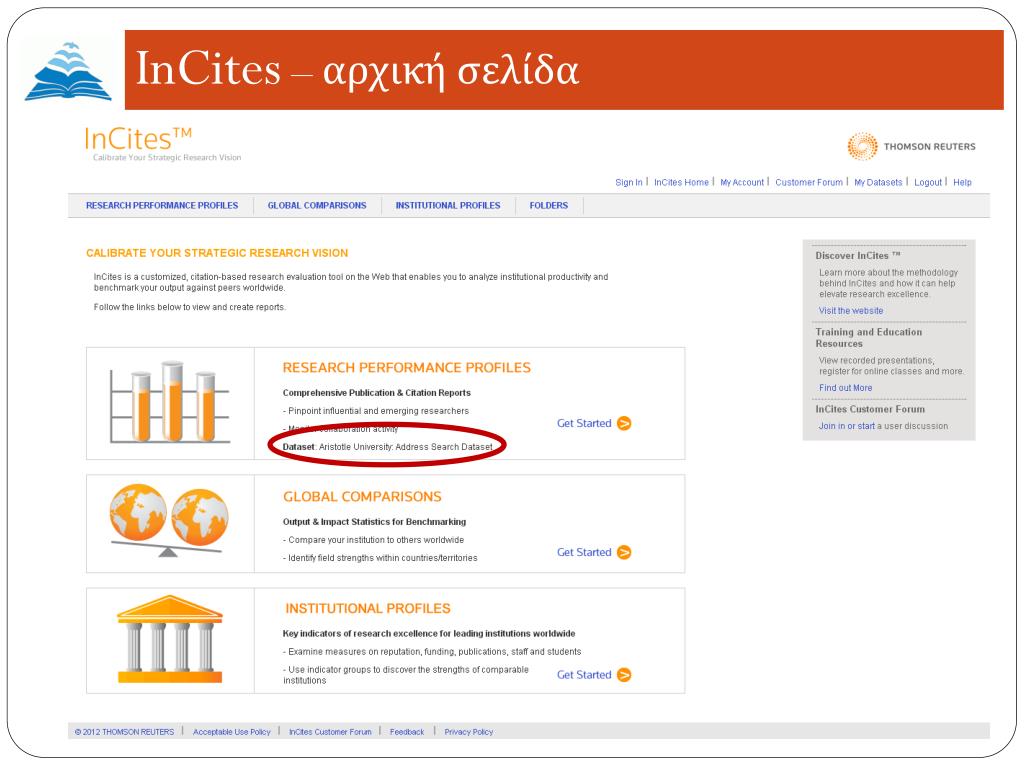Viewport: 1024px width, 768px height.
Task: Click Output & Impact Statistics for Benchmarking text
Action: 374,522
